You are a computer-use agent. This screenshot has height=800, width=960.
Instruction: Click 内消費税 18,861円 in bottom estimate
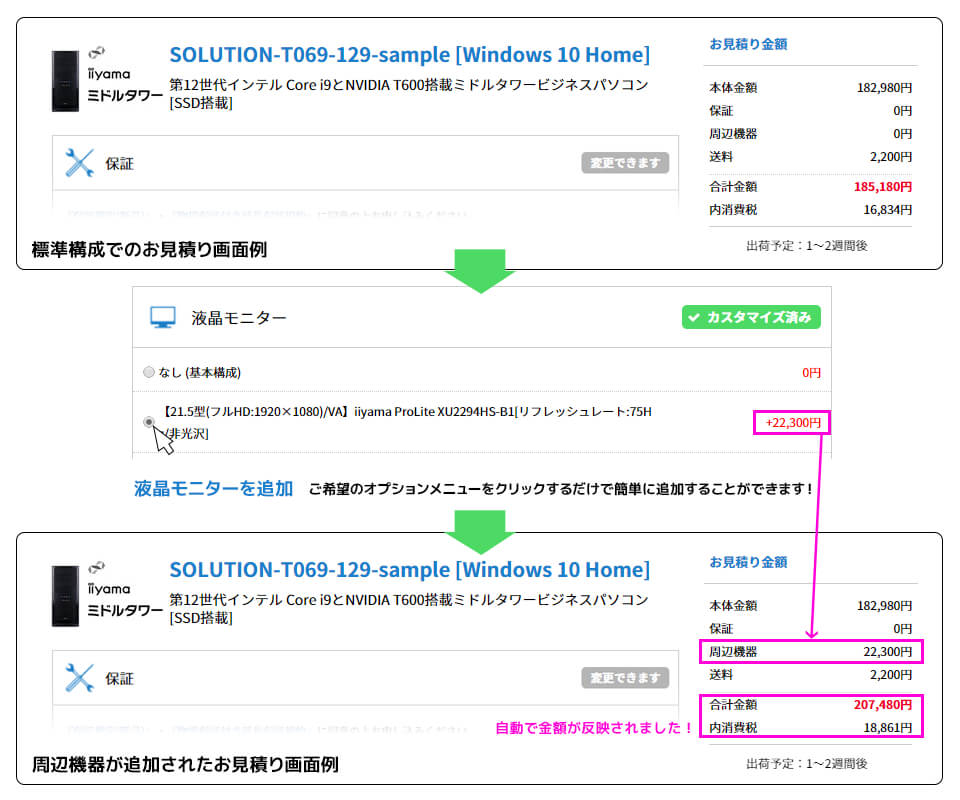pos(811,728)
